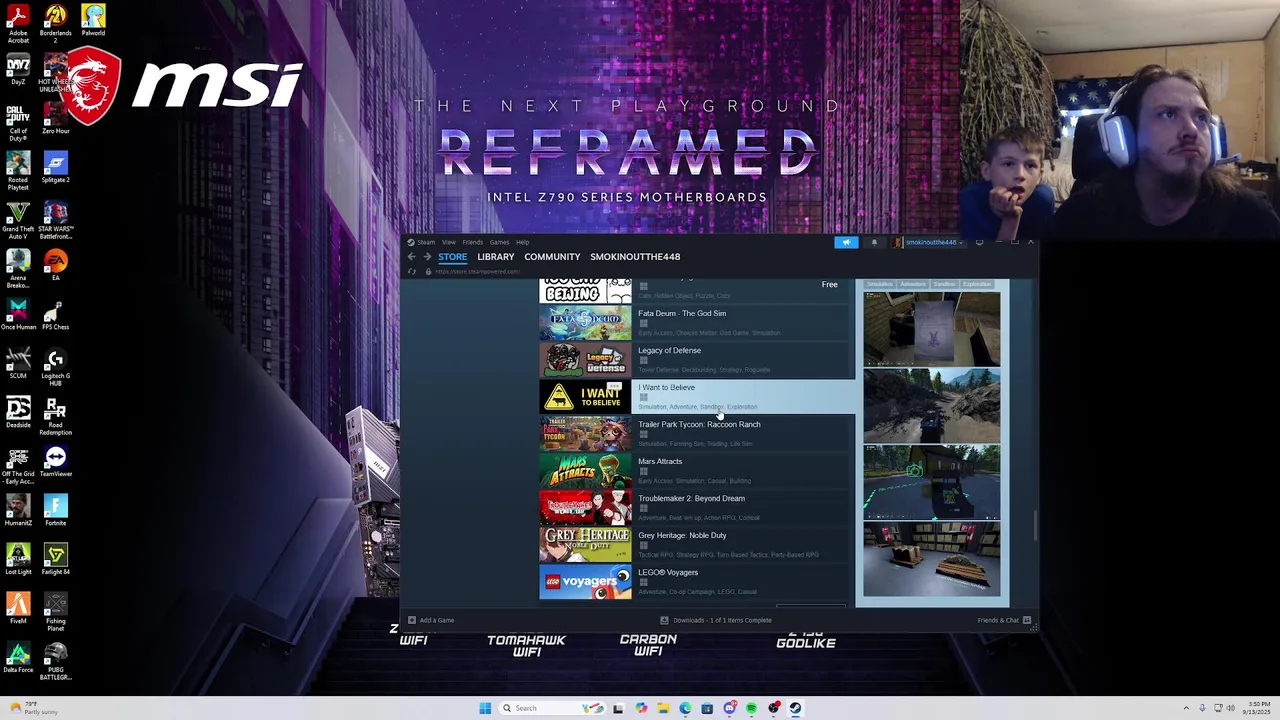
Task: Open Grand Theft Auto V shortcut
Action: pos(18,220)
